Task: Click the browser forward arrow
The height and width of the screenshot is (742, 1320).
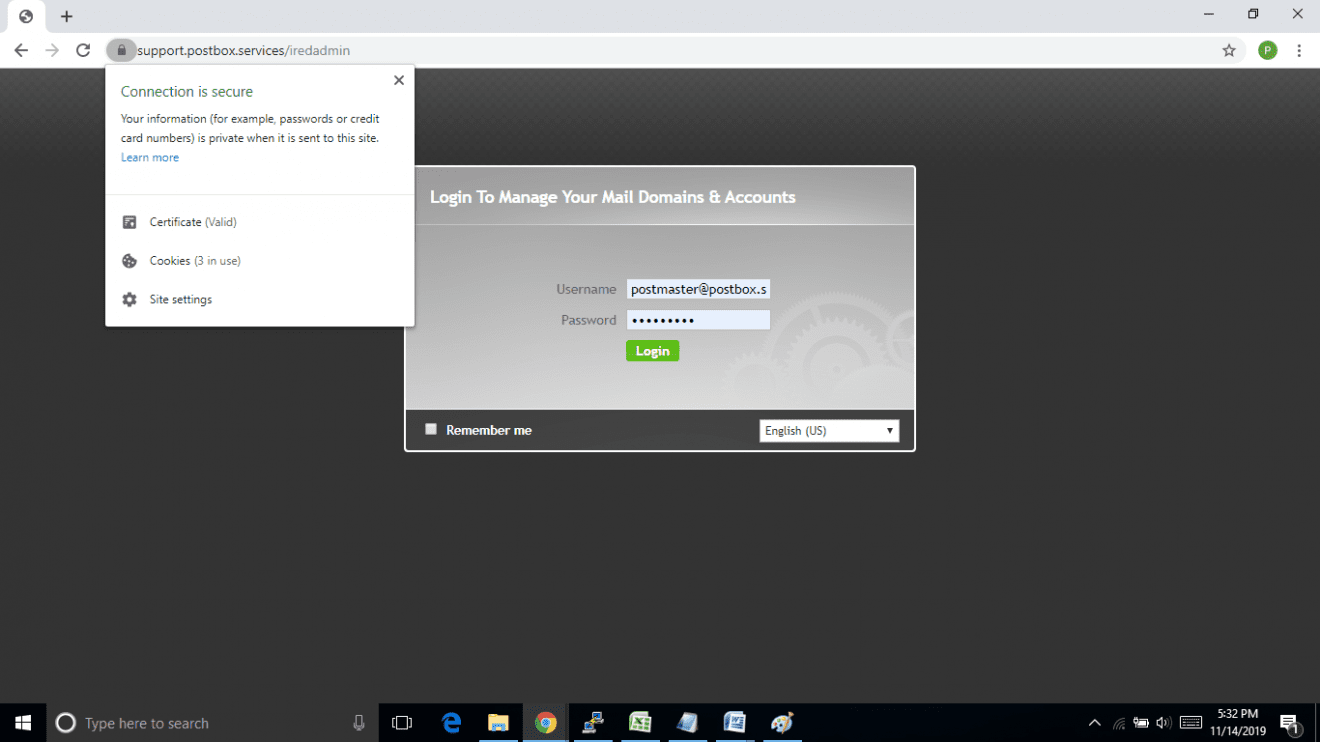Action: click(x=52, y=50)
